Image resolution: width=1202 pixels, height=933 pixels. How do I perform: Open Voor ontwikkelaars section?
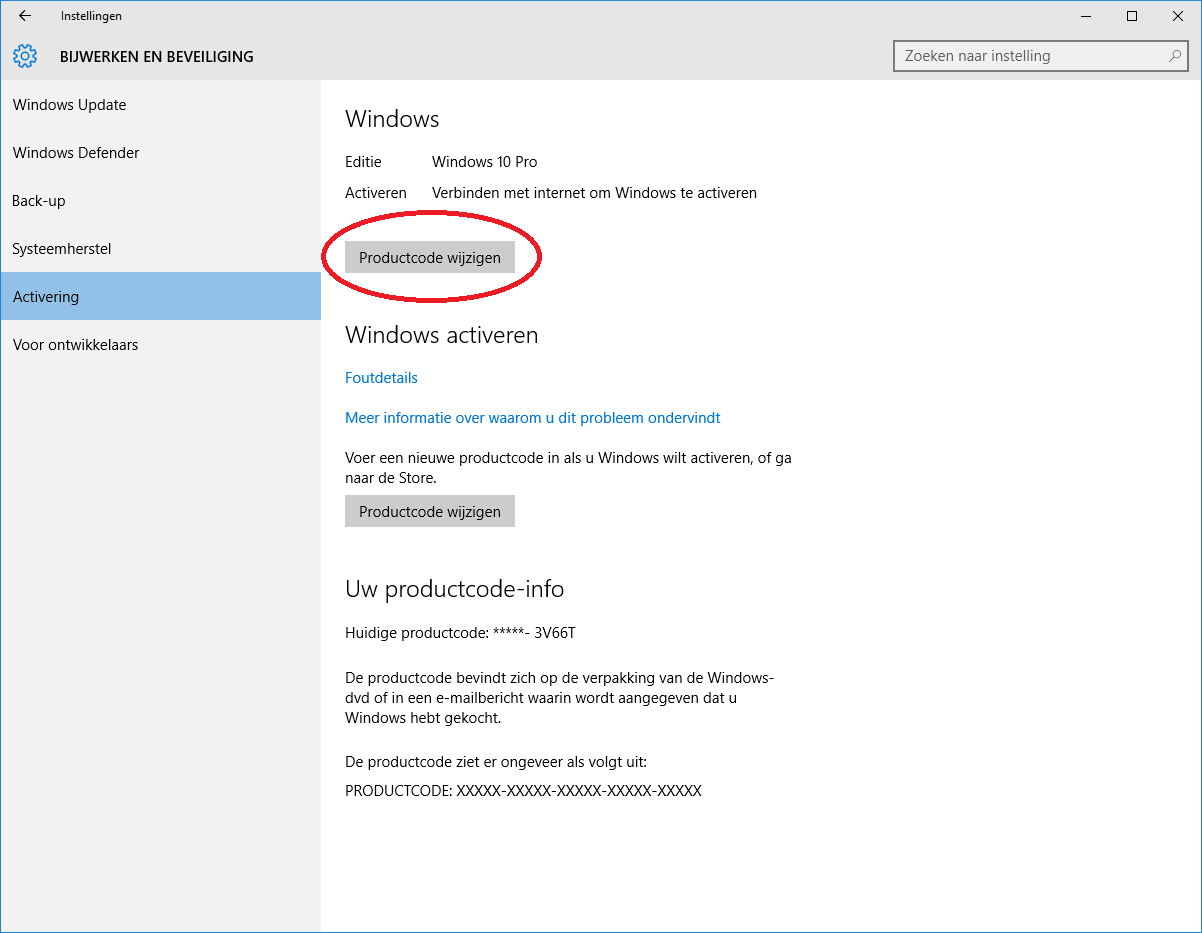click(x=160, y=345)
